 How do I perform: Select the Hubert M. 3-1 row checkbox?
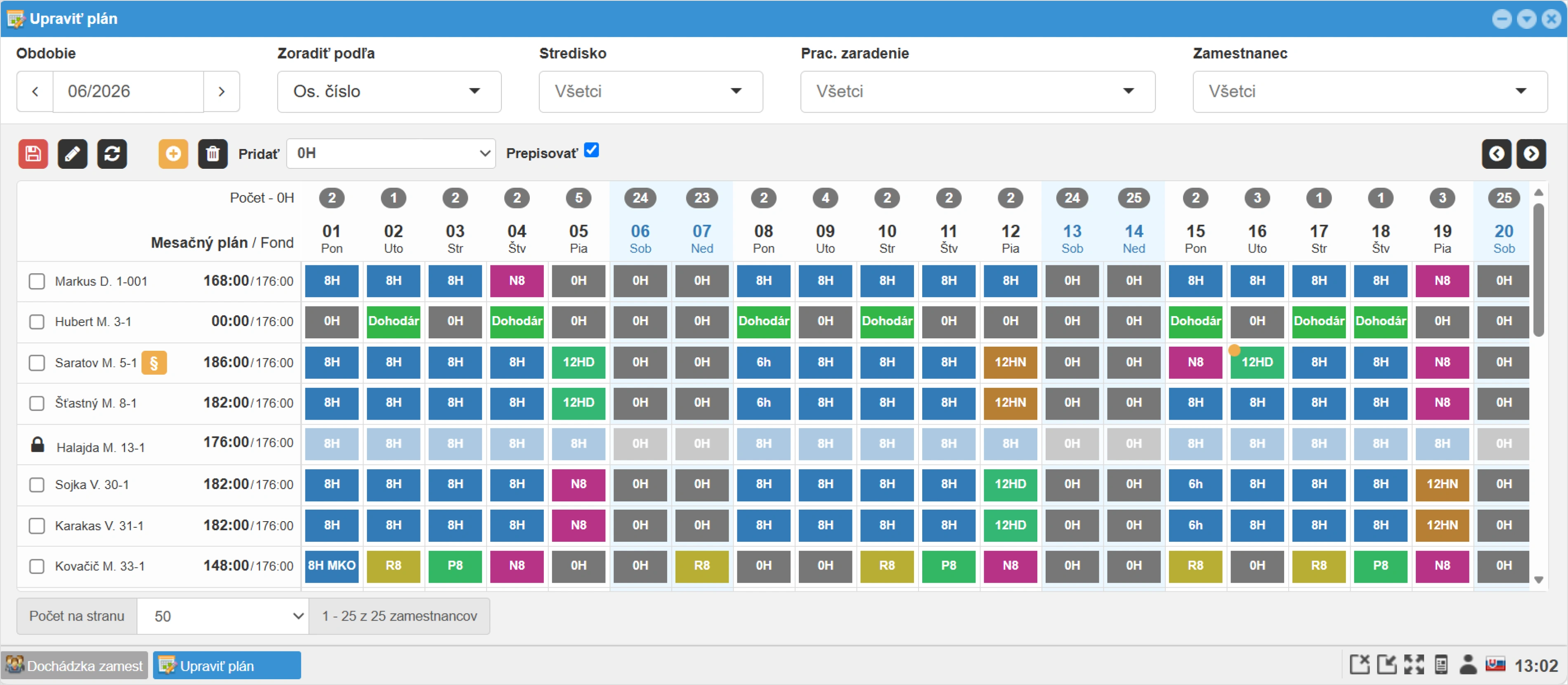coord(37,321)
